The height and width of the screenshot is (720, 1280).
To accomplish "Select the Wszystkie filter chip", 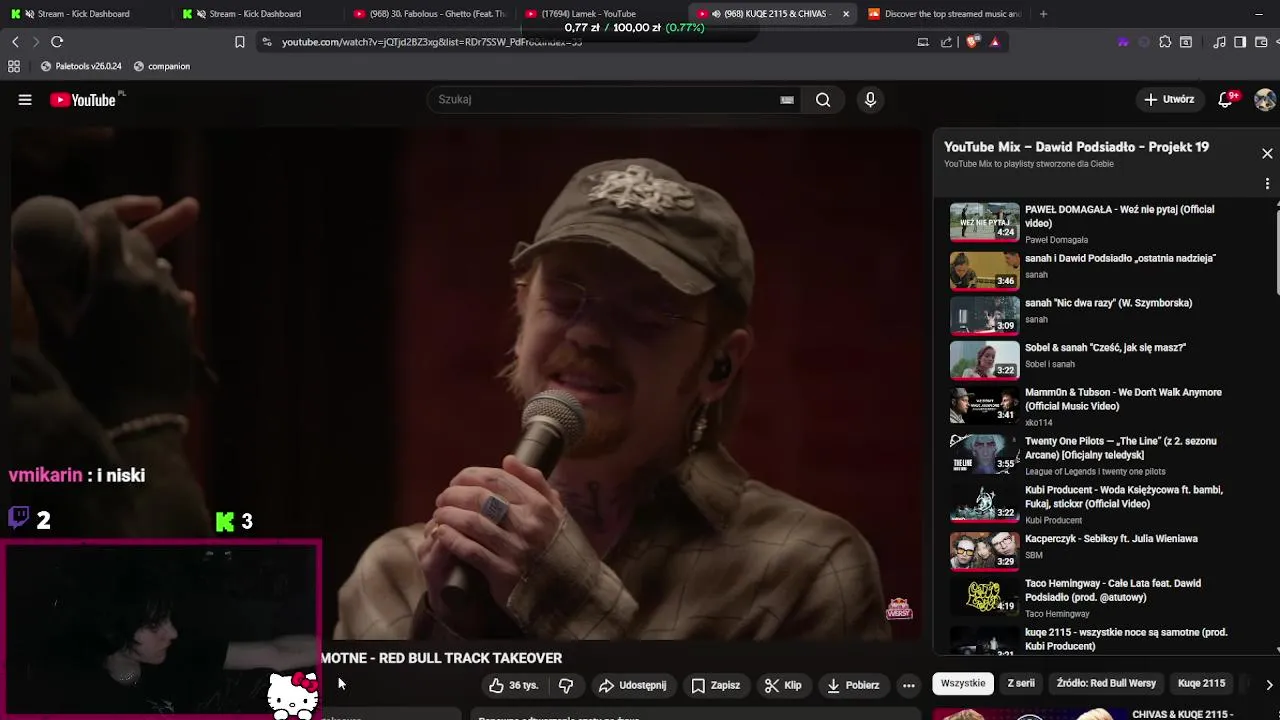I will tap(963, 683).
